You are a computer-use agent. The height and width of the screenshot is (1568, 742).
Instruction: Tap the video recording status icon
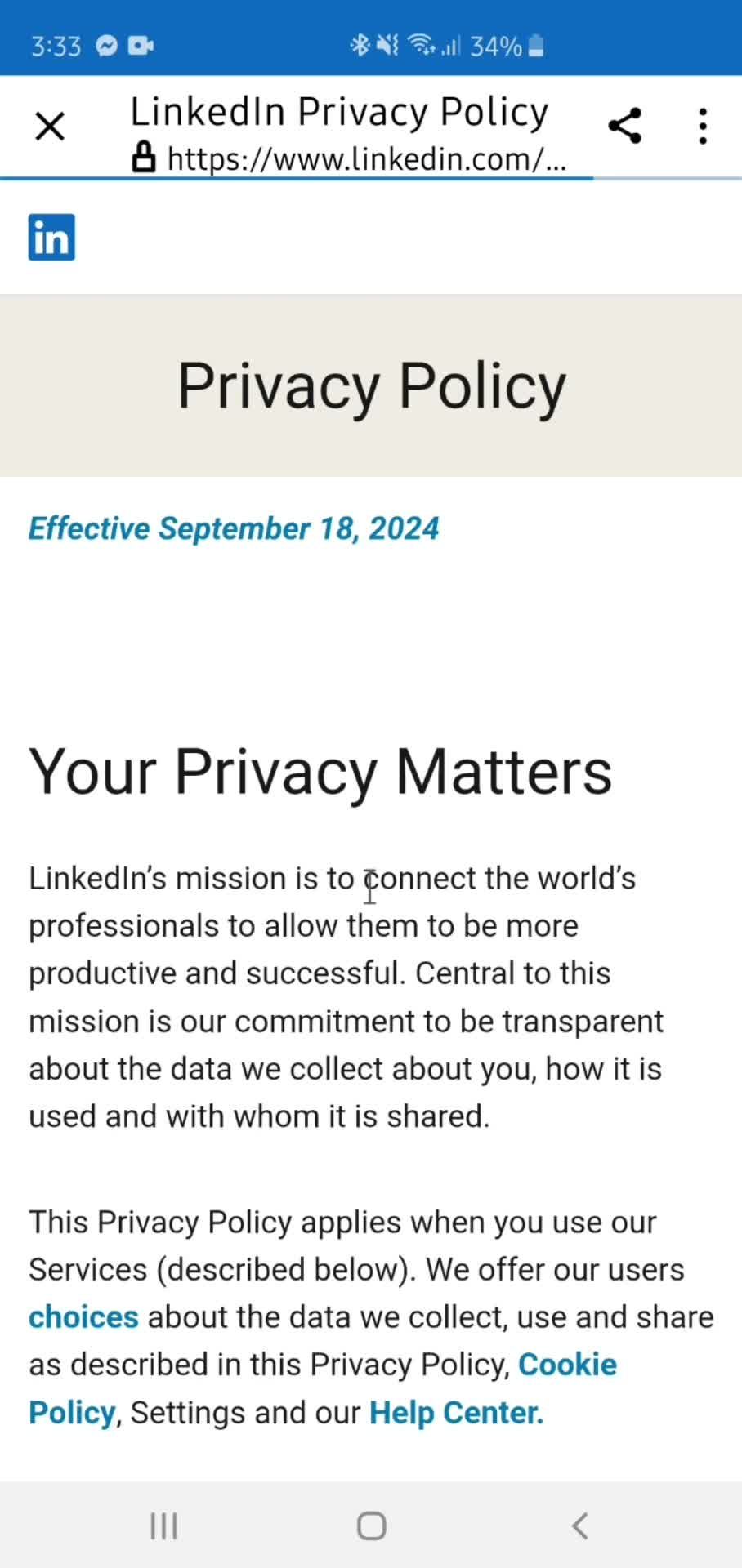click(141, 46)
